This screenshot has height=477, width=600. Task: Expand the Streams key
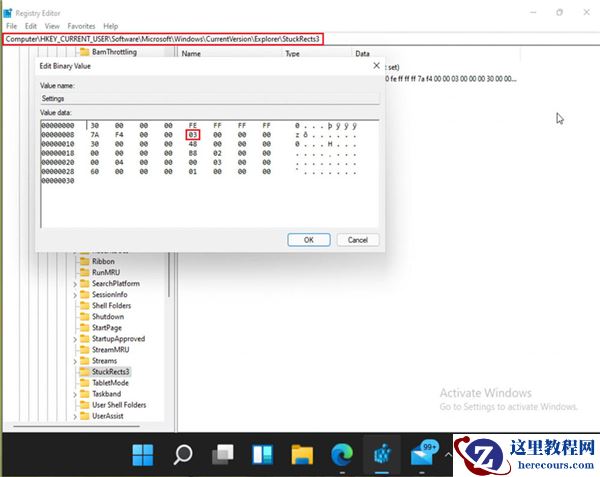point(75,361)
